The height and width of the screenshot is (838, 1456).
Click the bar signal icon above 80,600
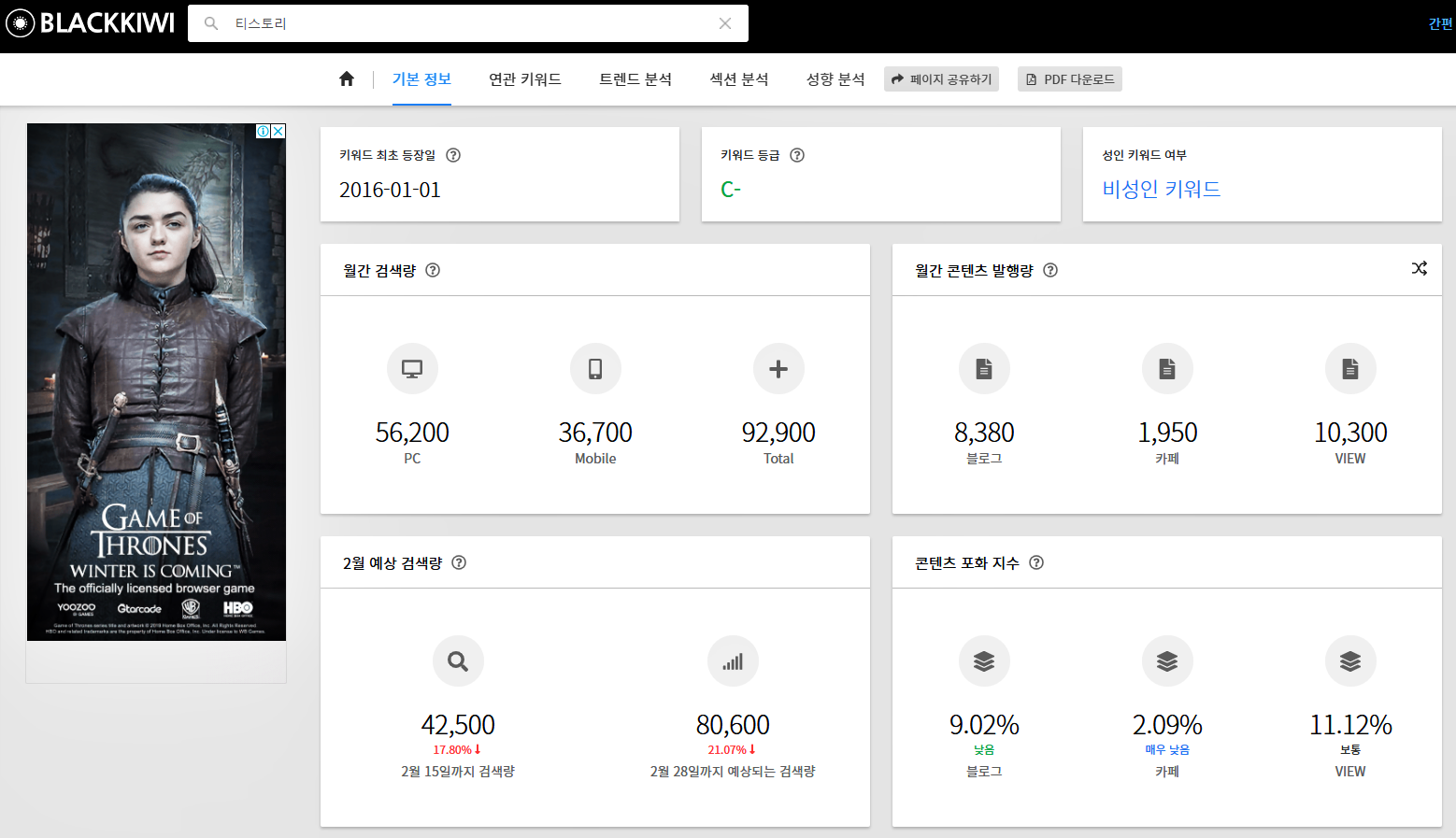[x=733, y=661]
